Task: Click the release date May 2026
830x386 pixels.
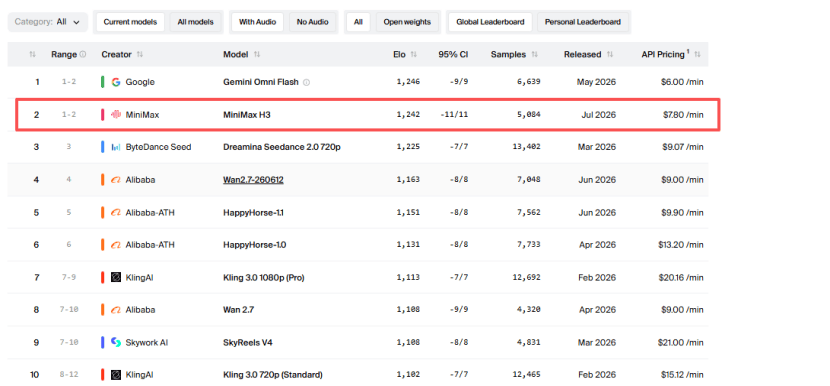Action: pos(596,82)
